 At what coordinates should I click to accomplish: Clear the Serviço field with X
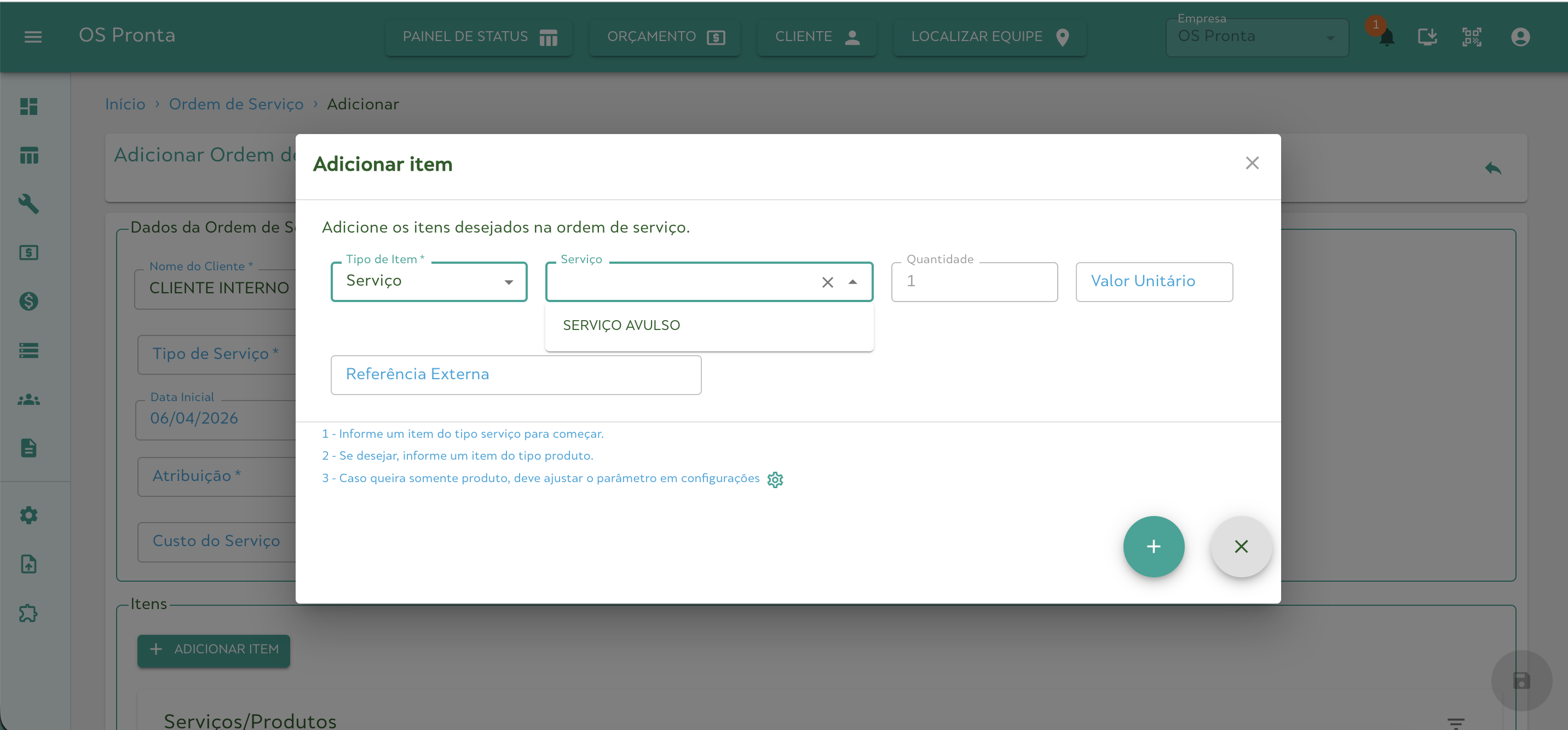tap(827, 282)
